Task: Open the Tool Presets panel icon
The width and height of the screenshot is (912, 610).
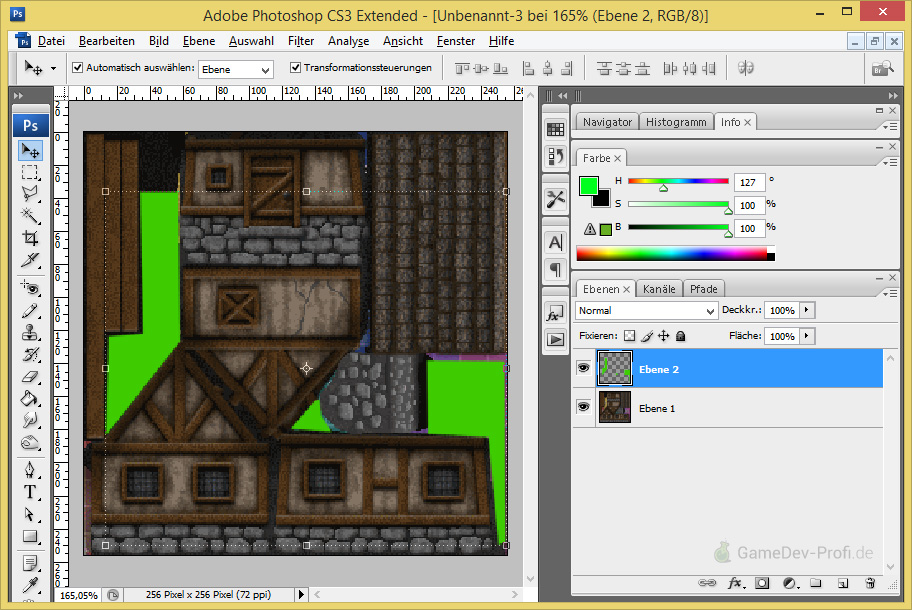Action: [555, 199]
